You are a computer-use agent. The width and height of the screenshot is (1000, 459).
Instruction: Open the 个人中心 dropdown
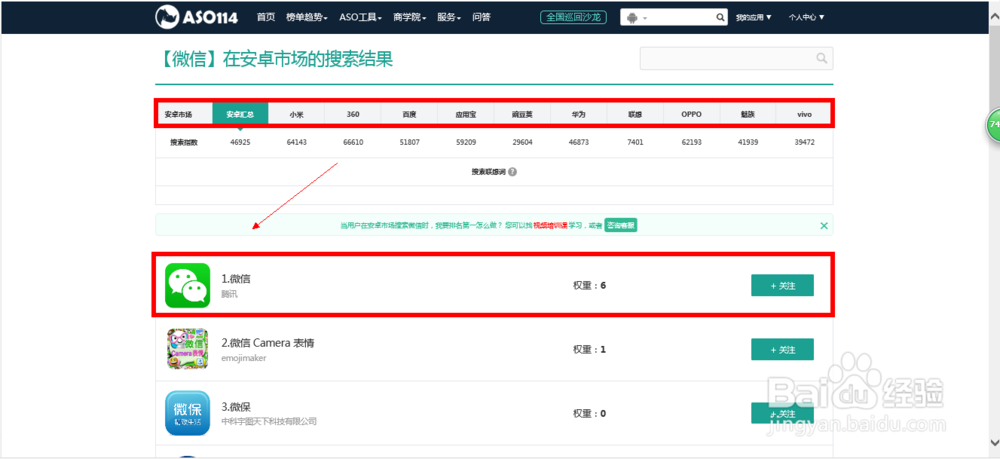click(806, 17)
